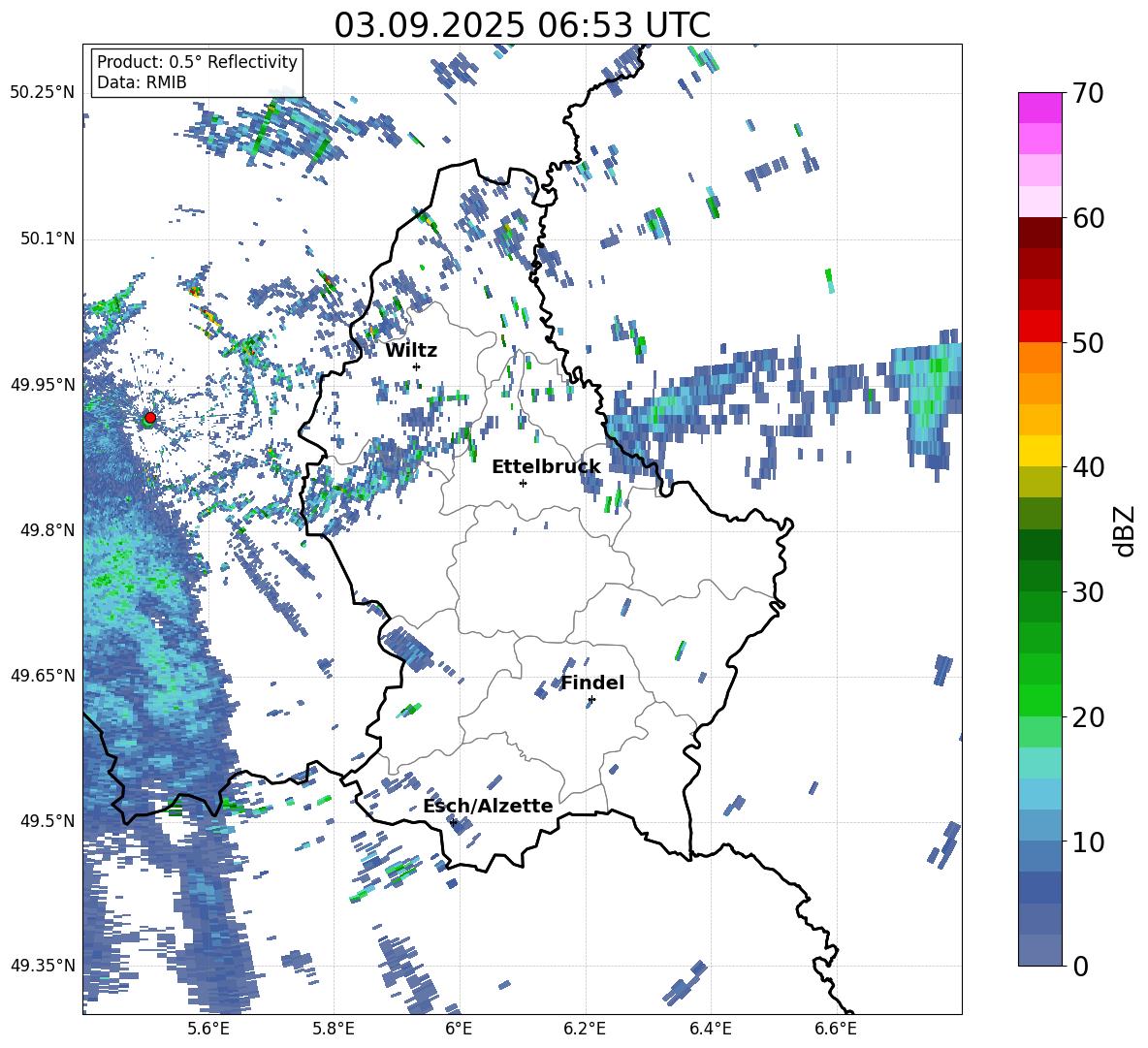Click the dBZ colorbar label
Screen dimensions: 1148x1048
click(x=1126, y=530)
